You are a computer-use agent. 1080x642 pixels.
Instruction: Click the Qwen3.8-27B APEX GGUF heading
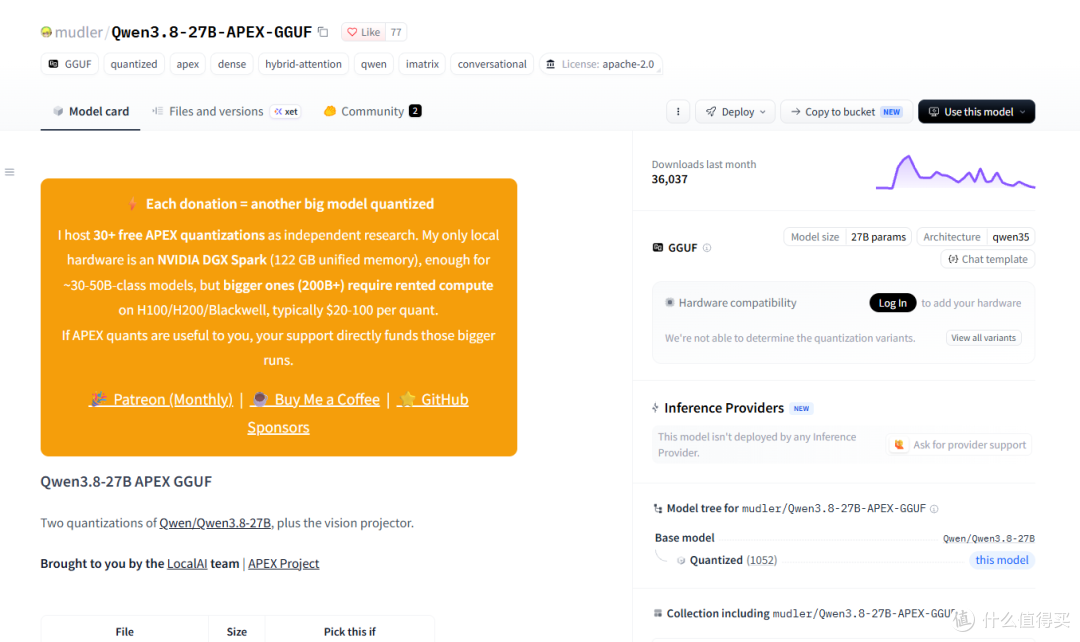(x=126, y=482)
